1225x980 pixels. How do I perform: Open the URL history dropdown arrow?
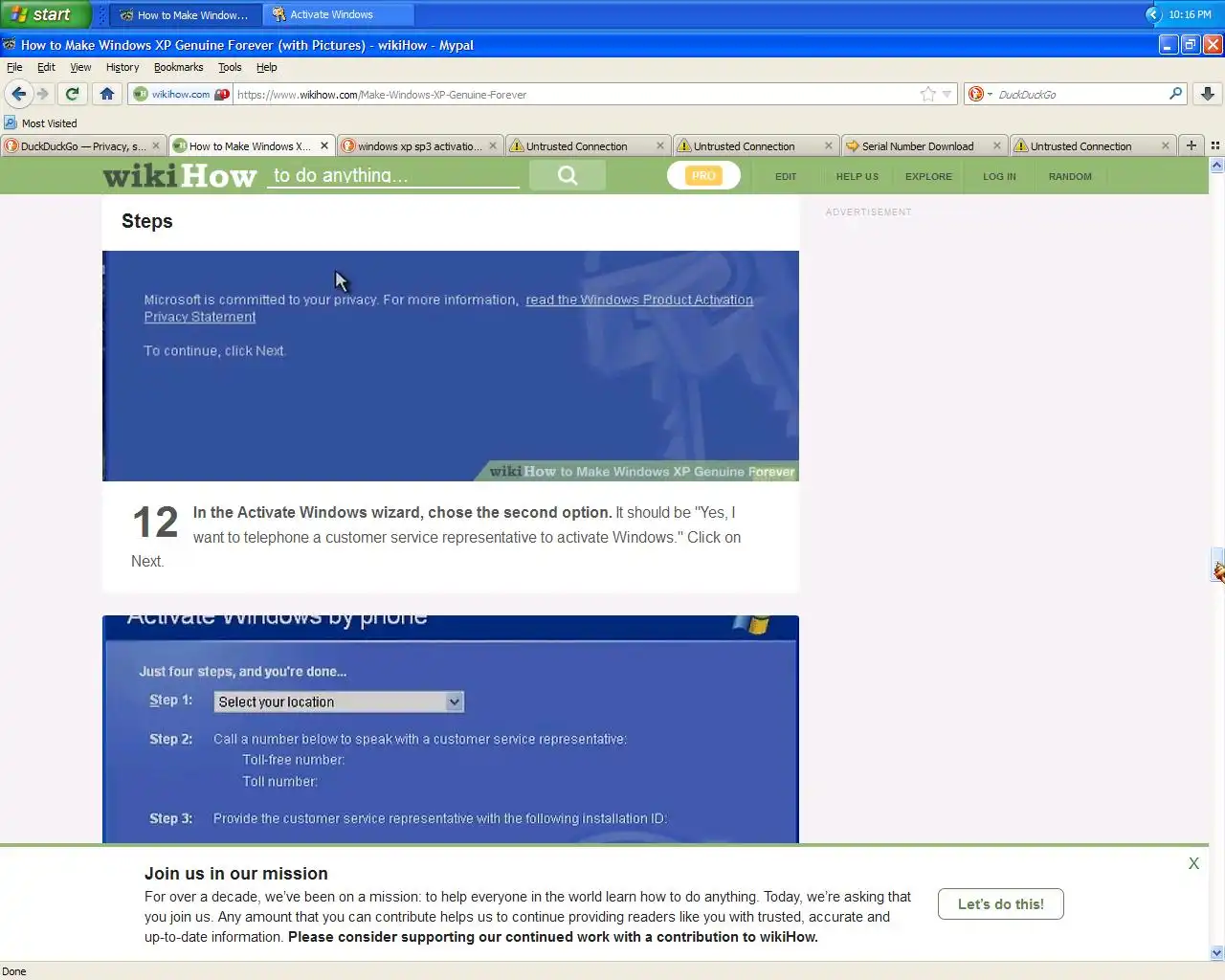pos(947,94)
